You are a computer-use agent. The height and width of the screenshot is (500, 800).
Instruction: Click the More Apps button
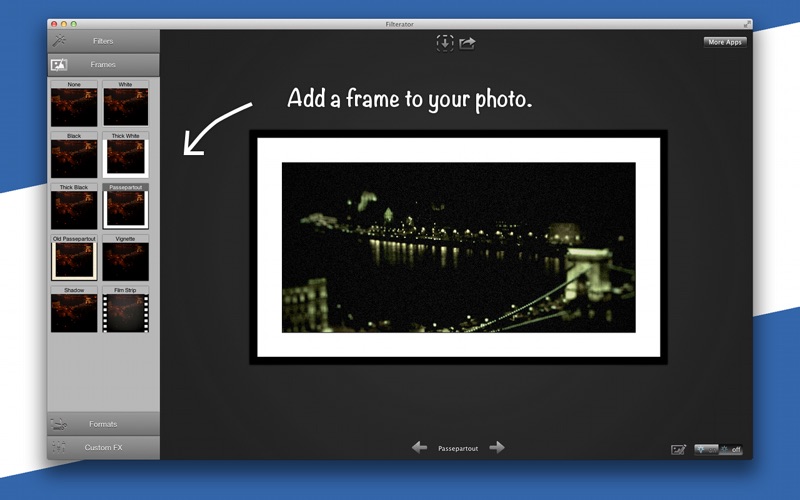click(724, 42)
